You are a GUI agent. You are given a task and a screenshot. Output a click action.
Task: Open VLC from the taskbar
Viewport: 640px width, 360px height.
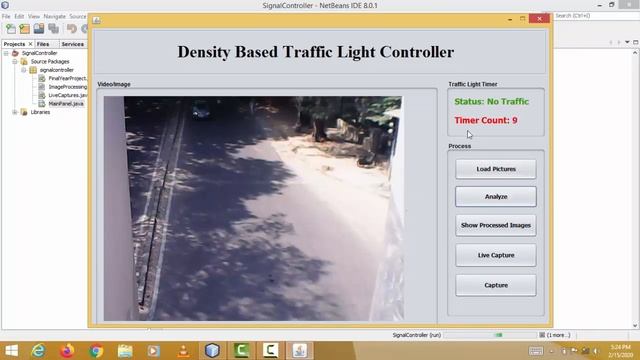183,351
